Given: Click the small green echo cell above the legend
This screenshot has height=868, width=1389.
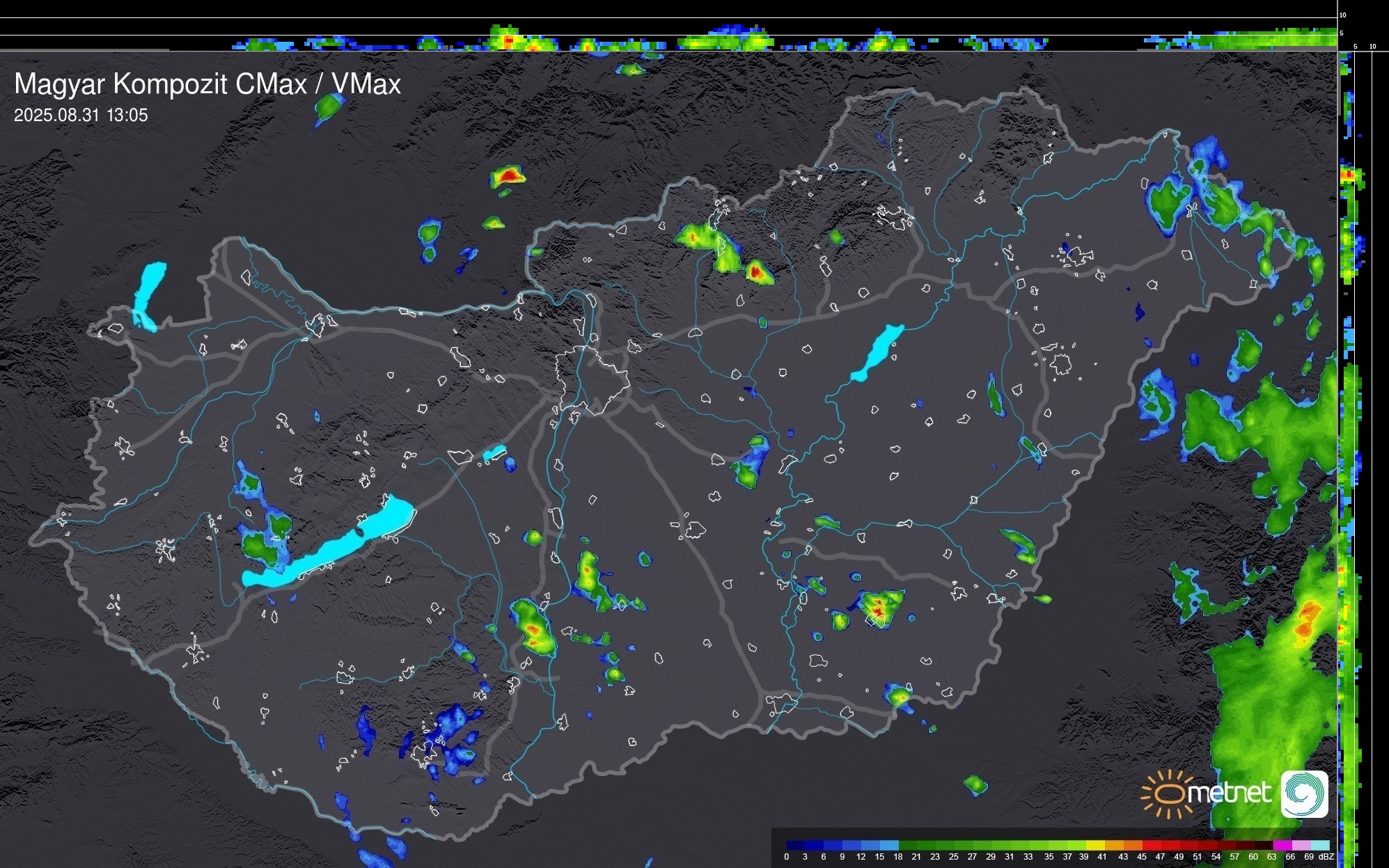Looking at the screenshot, I should coord(975,784).
